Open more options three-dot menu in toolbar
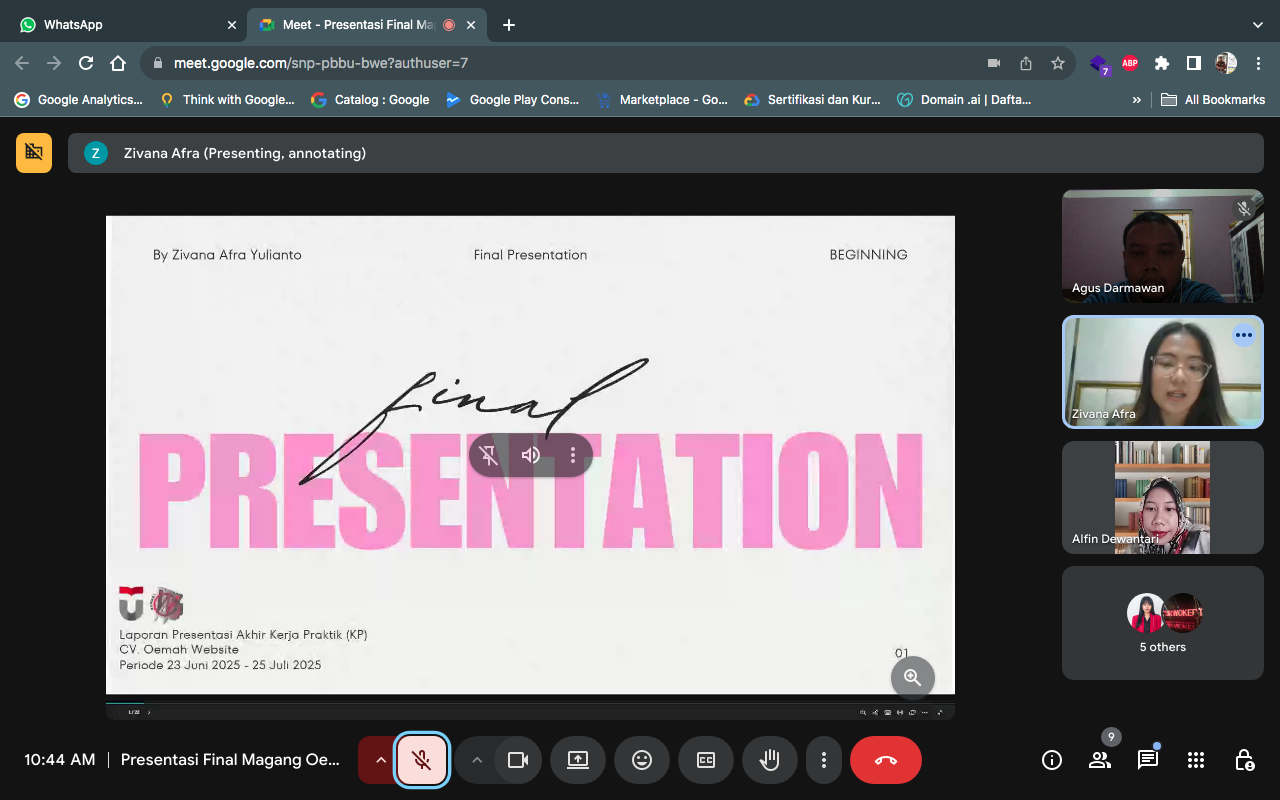 pos(823,760)
